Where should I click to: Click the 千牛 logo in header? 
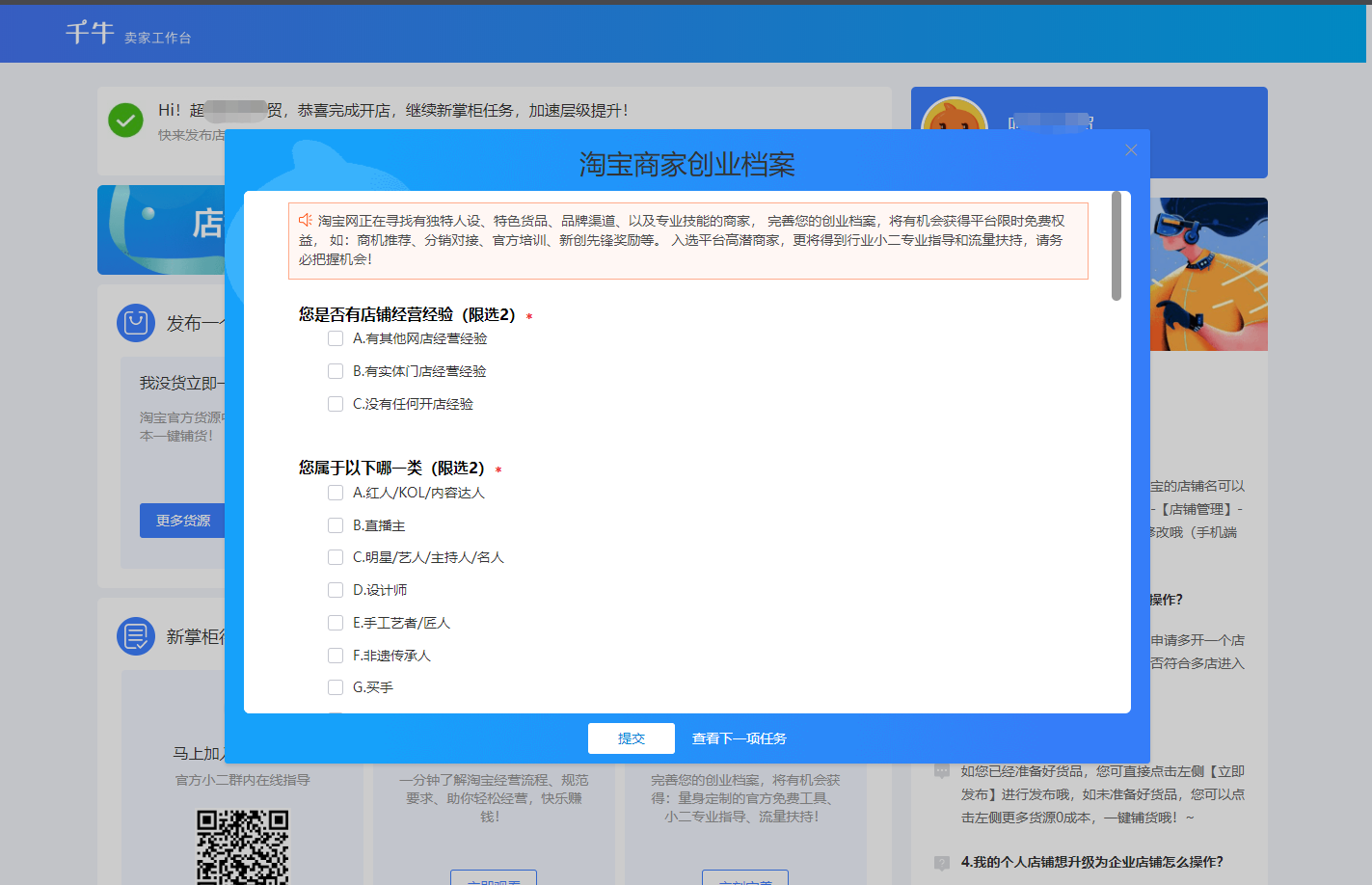click(x=91, y=32)
